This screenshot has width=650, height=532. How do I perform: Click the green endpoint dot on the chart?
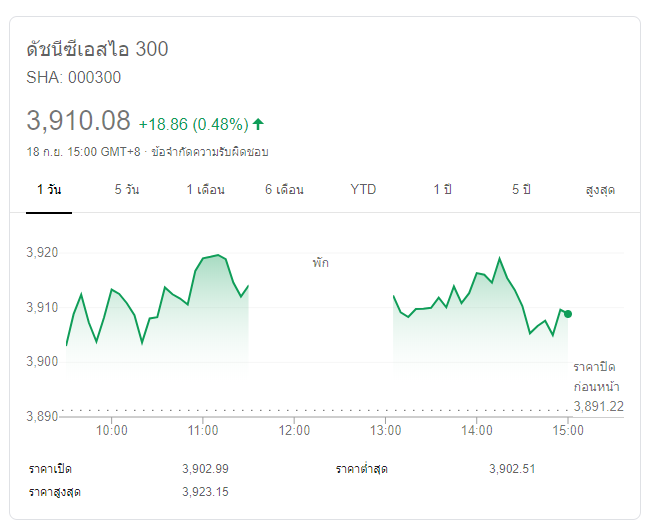pyautogui.click(x=568, y=314)
